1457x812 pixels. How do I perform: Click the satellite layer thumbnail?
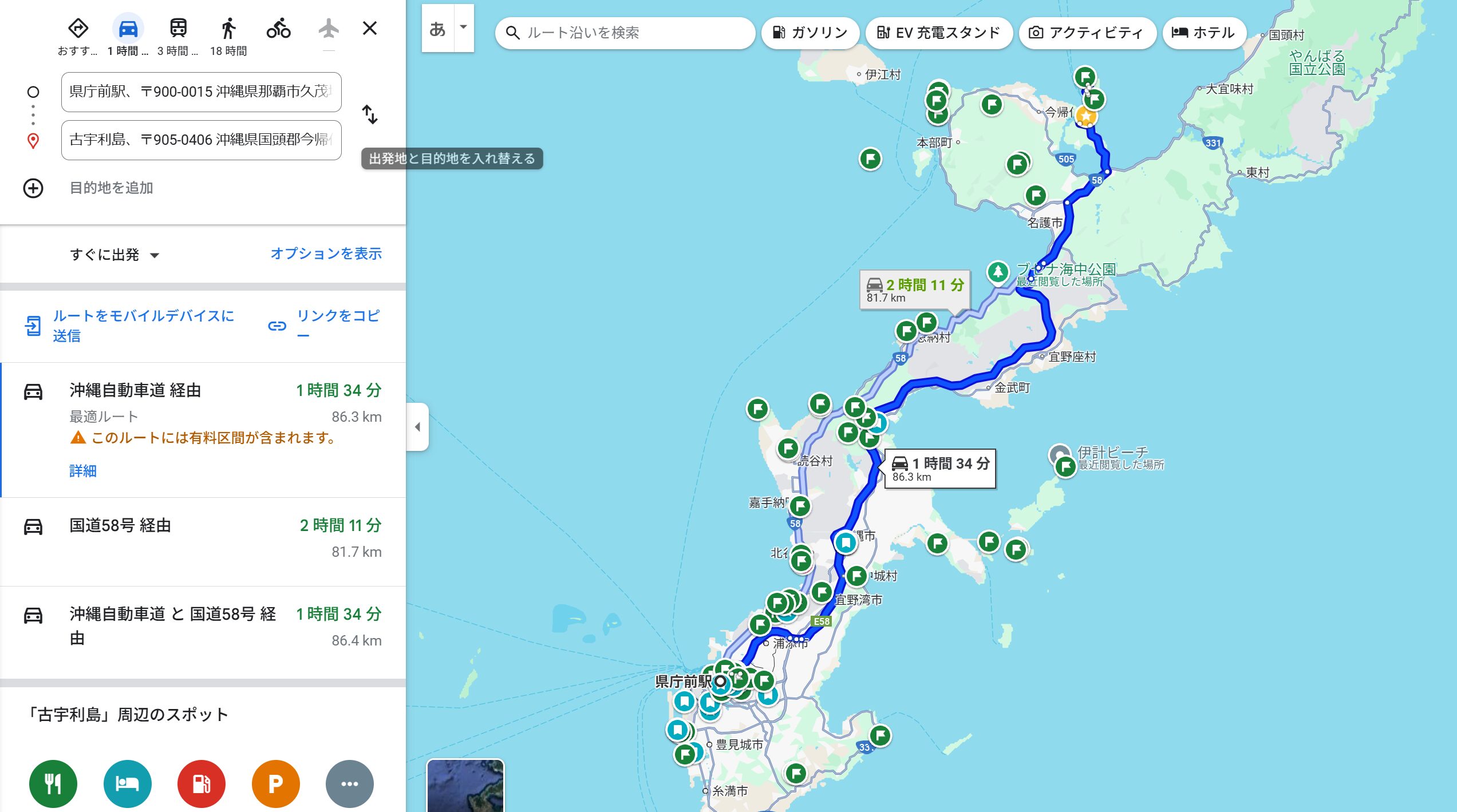pyautogui.click(x=465, y=786)
